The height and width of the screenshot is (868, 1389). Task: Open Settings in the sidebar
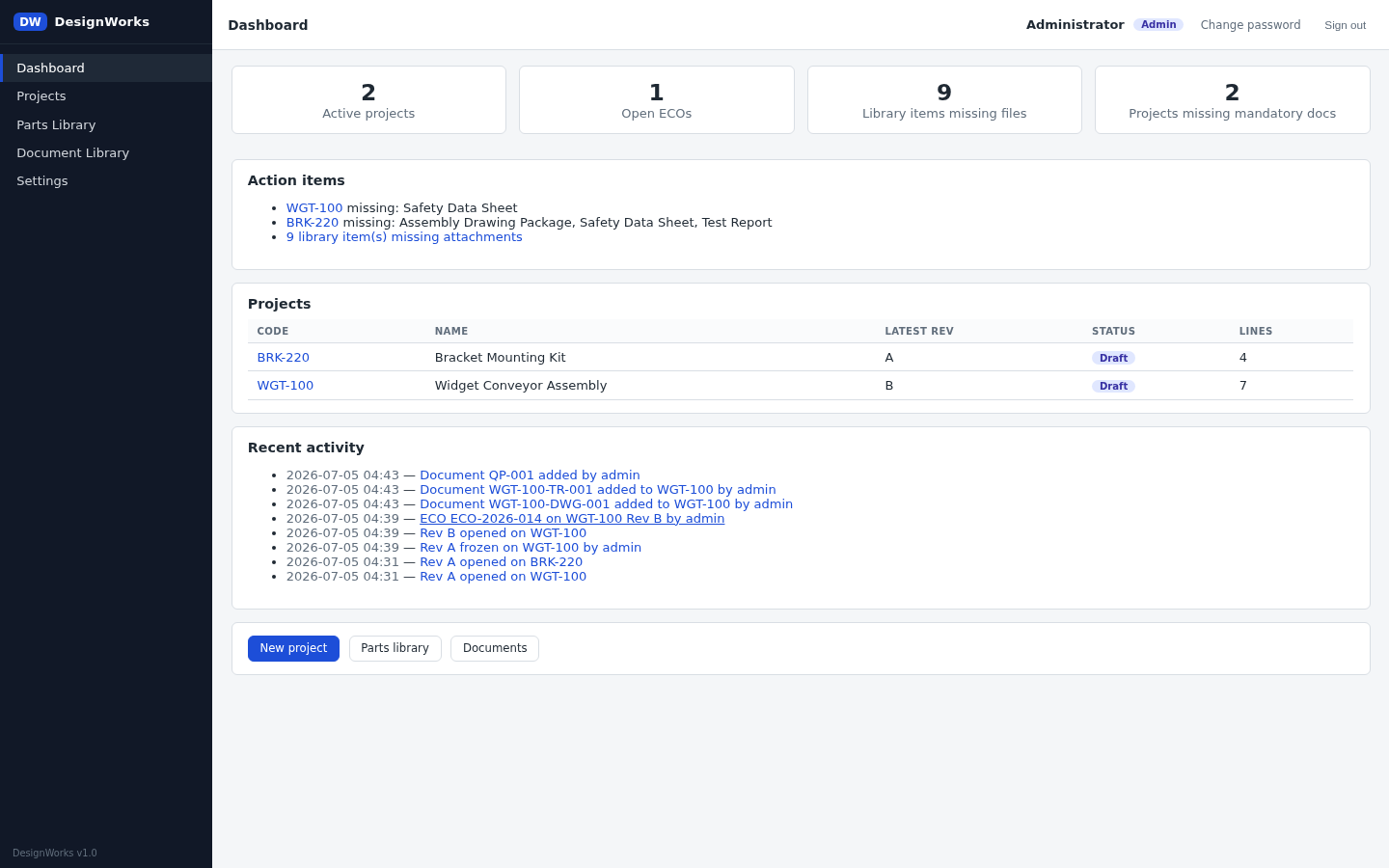click(106, 180)
